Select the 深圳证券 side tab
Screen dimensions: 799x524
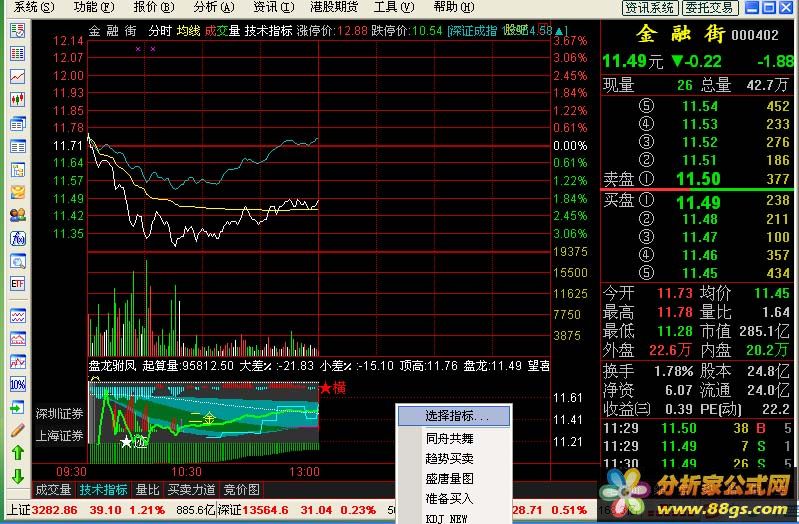point(59,413)
